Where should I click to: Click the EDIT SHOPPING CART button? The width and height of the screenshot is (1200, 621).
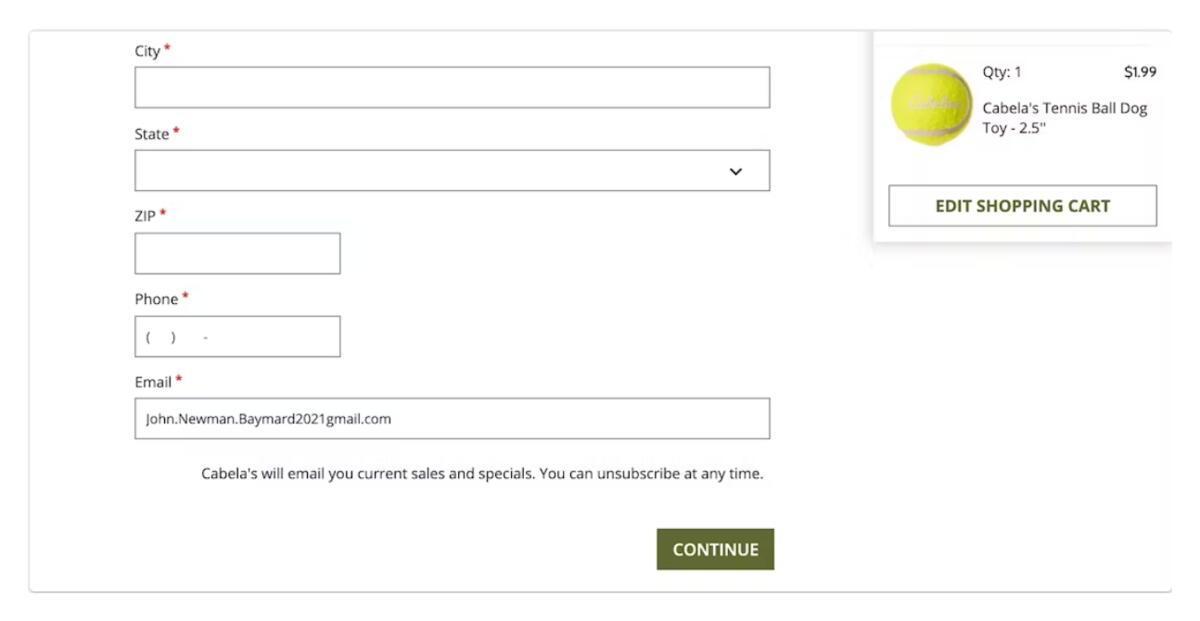pos(1022,206)
